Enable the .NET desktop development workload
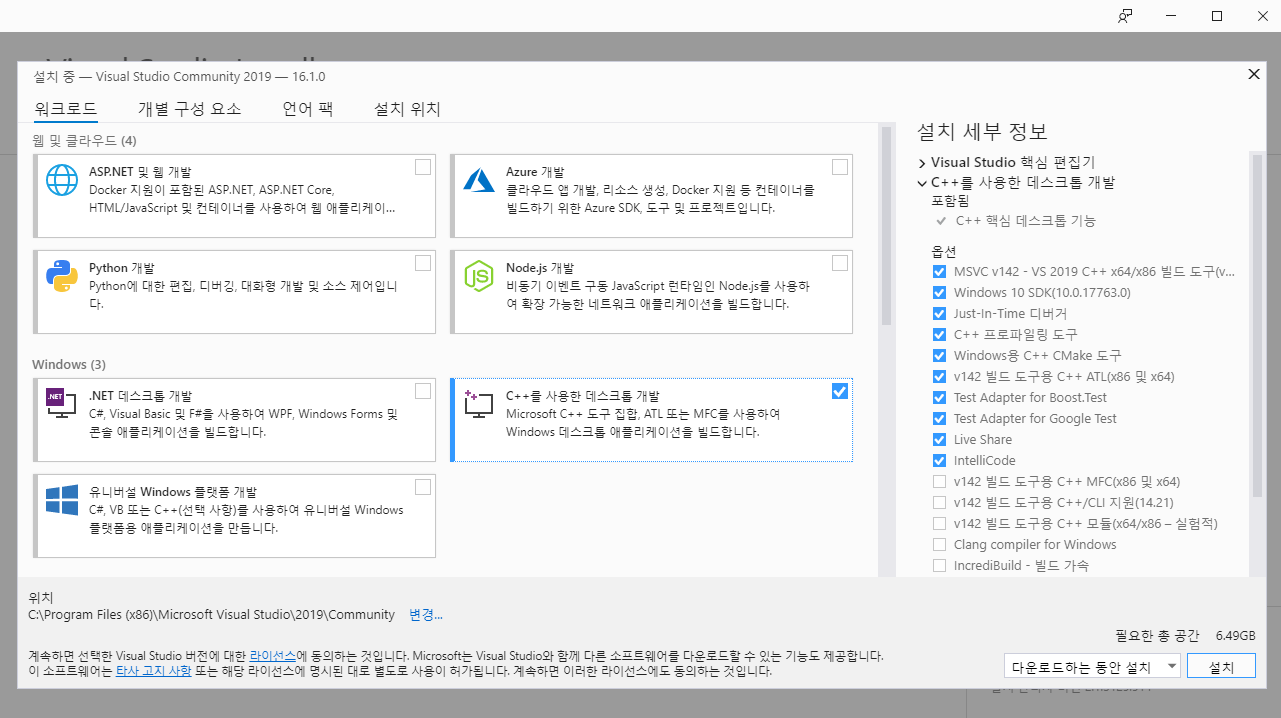The width and height of the screenshot is (1281, 718). [423, 391]
